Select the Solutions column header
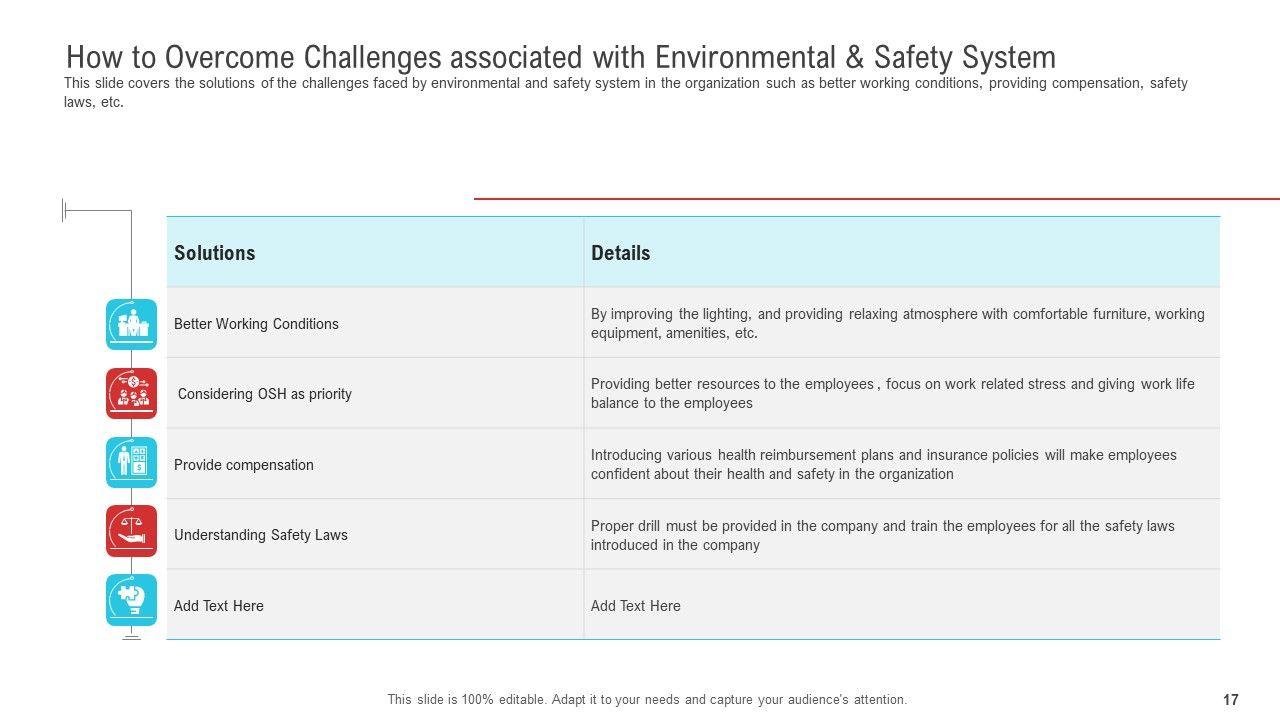The image size is (1280, 720). coord(215,253)
